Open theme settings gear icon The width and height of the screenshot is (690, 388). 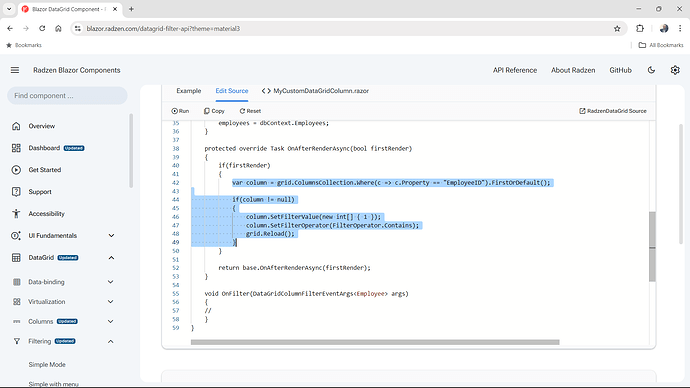point(675,70)
